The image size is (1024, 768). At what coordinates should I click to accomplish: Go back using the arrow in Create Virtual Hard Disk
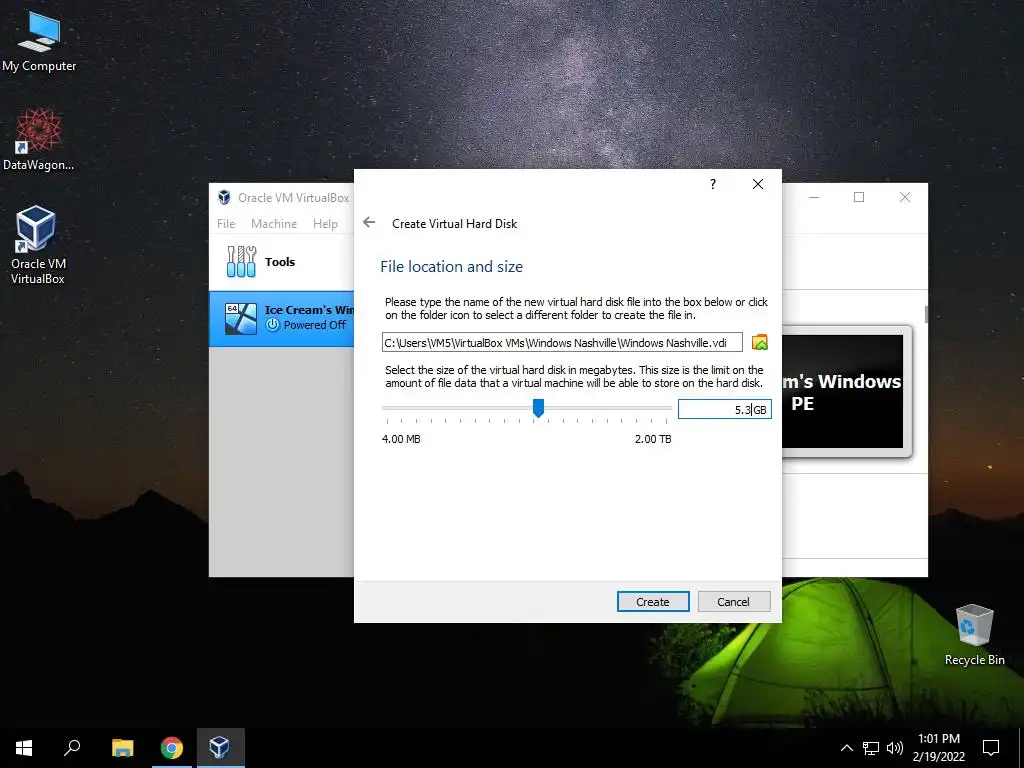click(x=369, y=223)
